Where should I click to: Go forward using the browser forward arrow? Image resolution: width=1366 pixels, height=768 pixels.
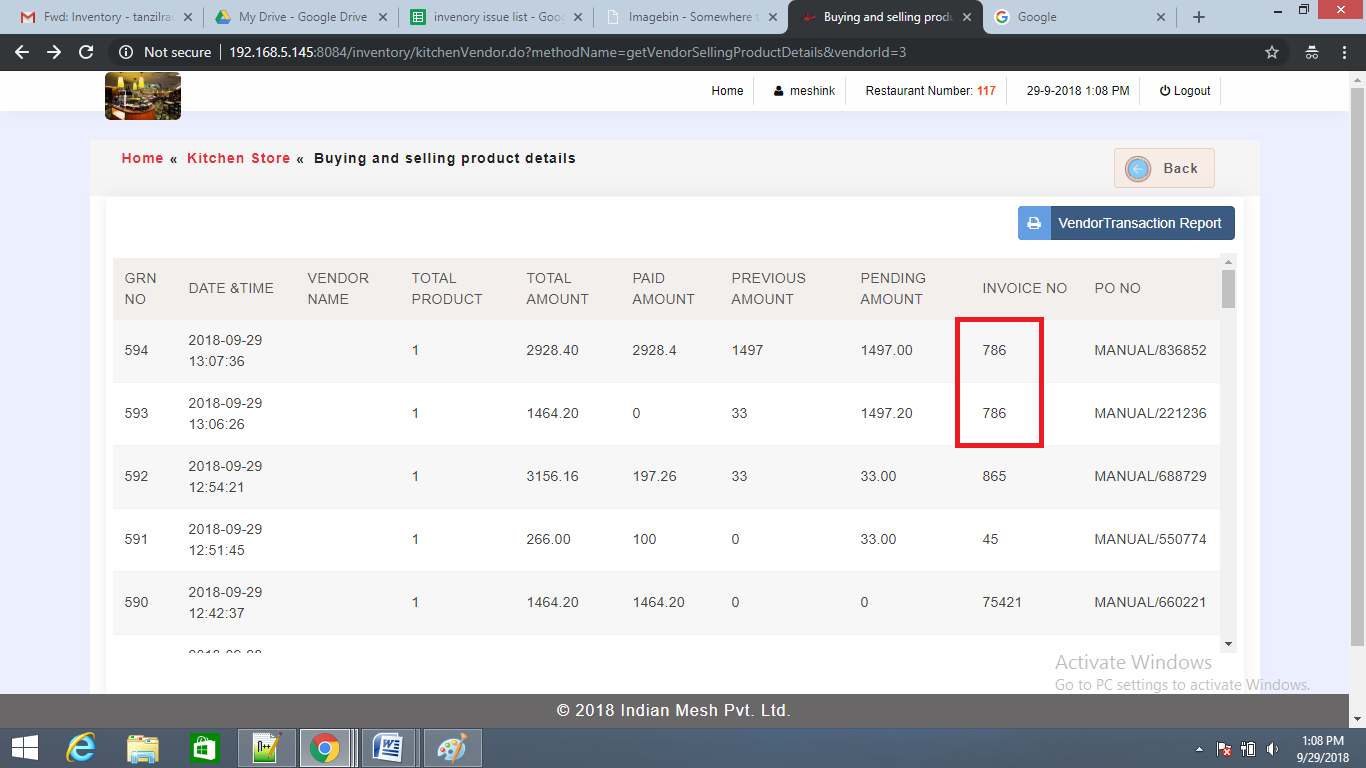click(x=54, y=52)
